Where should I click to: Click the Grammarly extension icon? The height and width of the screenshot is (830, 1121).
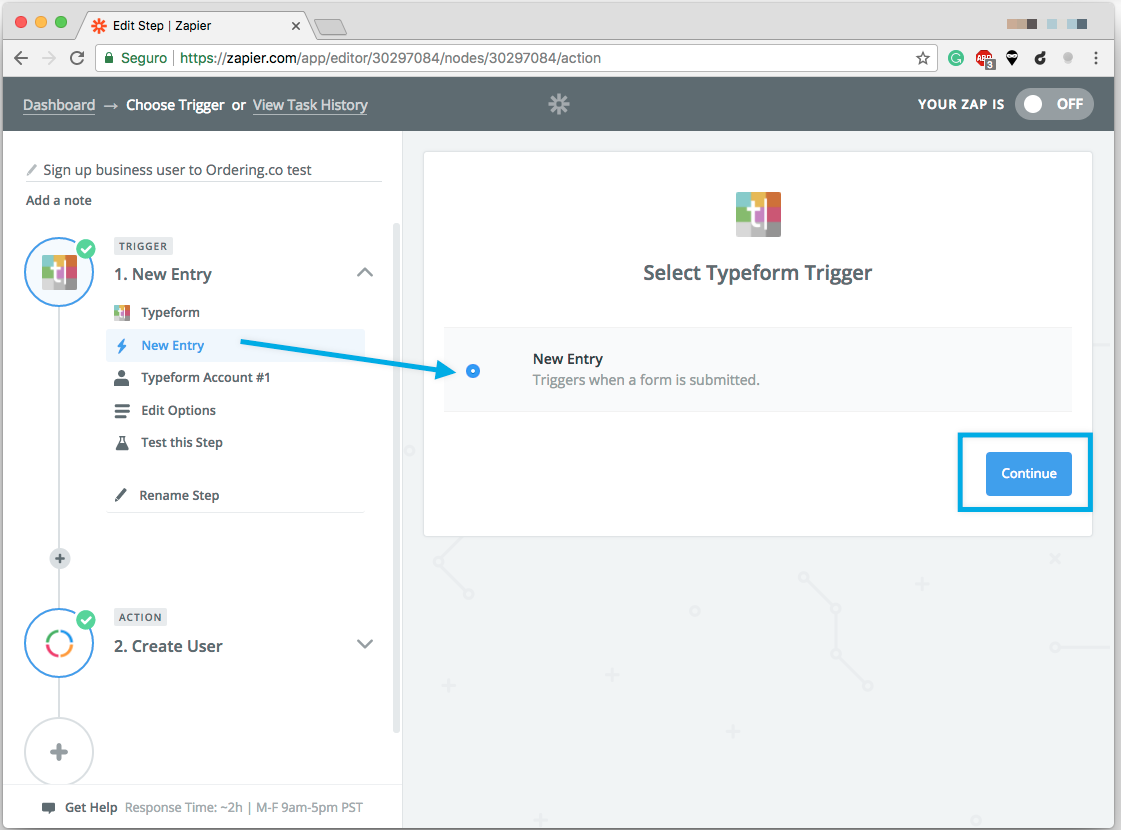click(956, 58)
